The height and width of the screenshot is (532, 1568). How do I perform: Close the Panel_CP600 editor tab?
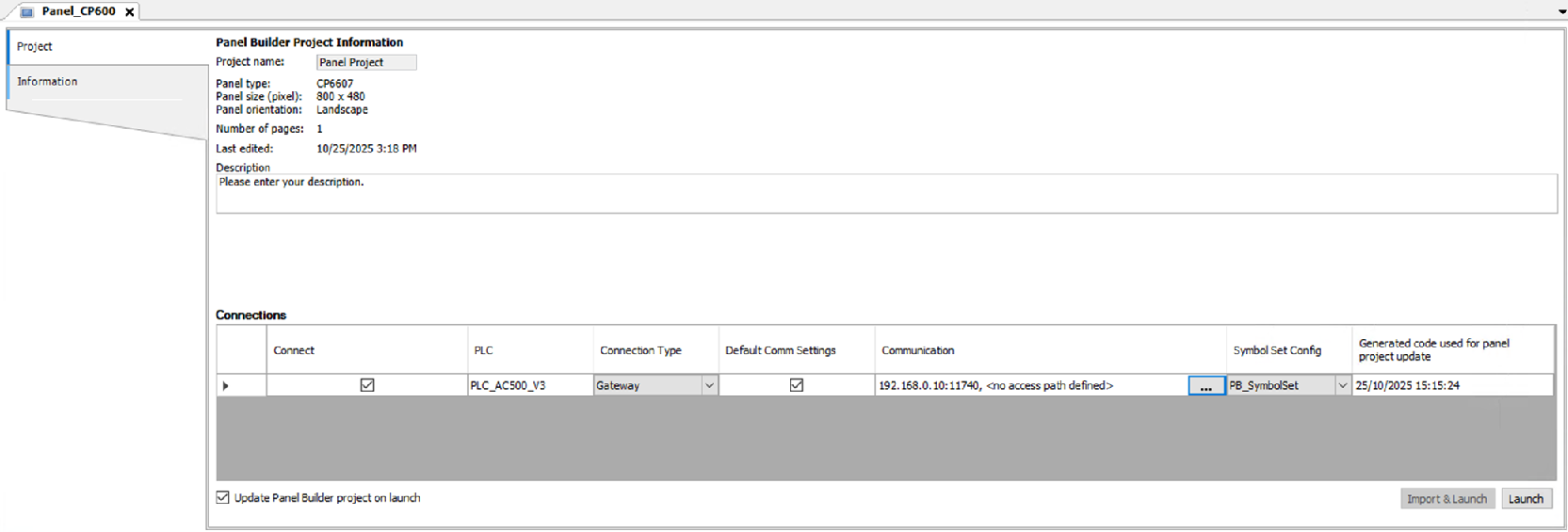coord(130,12)
